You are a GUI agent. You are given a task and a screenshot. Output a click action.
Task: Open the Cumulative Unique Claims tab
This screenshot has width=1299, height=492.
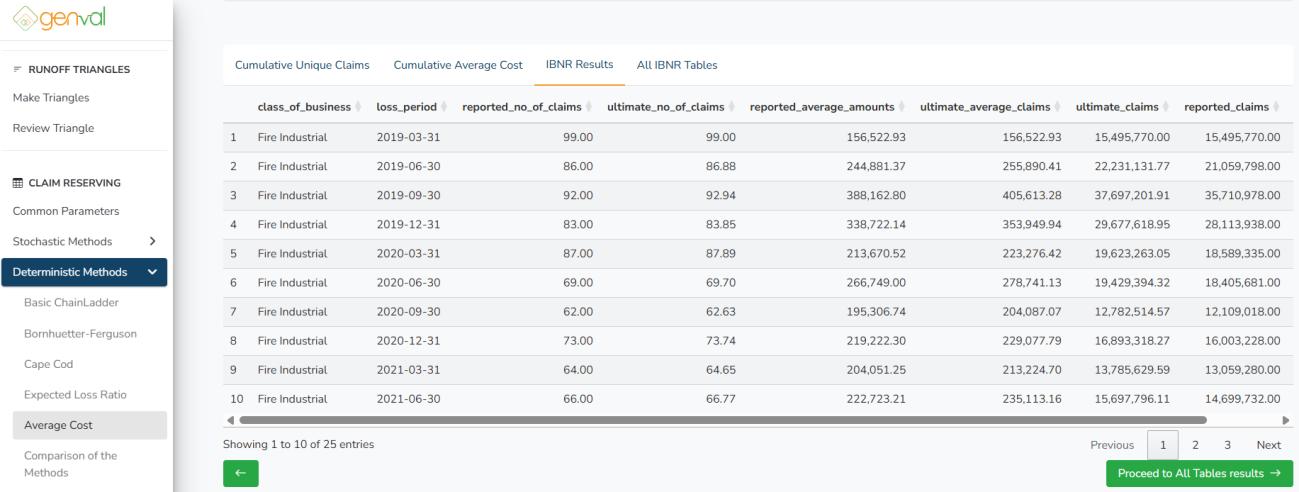point(302,65)
